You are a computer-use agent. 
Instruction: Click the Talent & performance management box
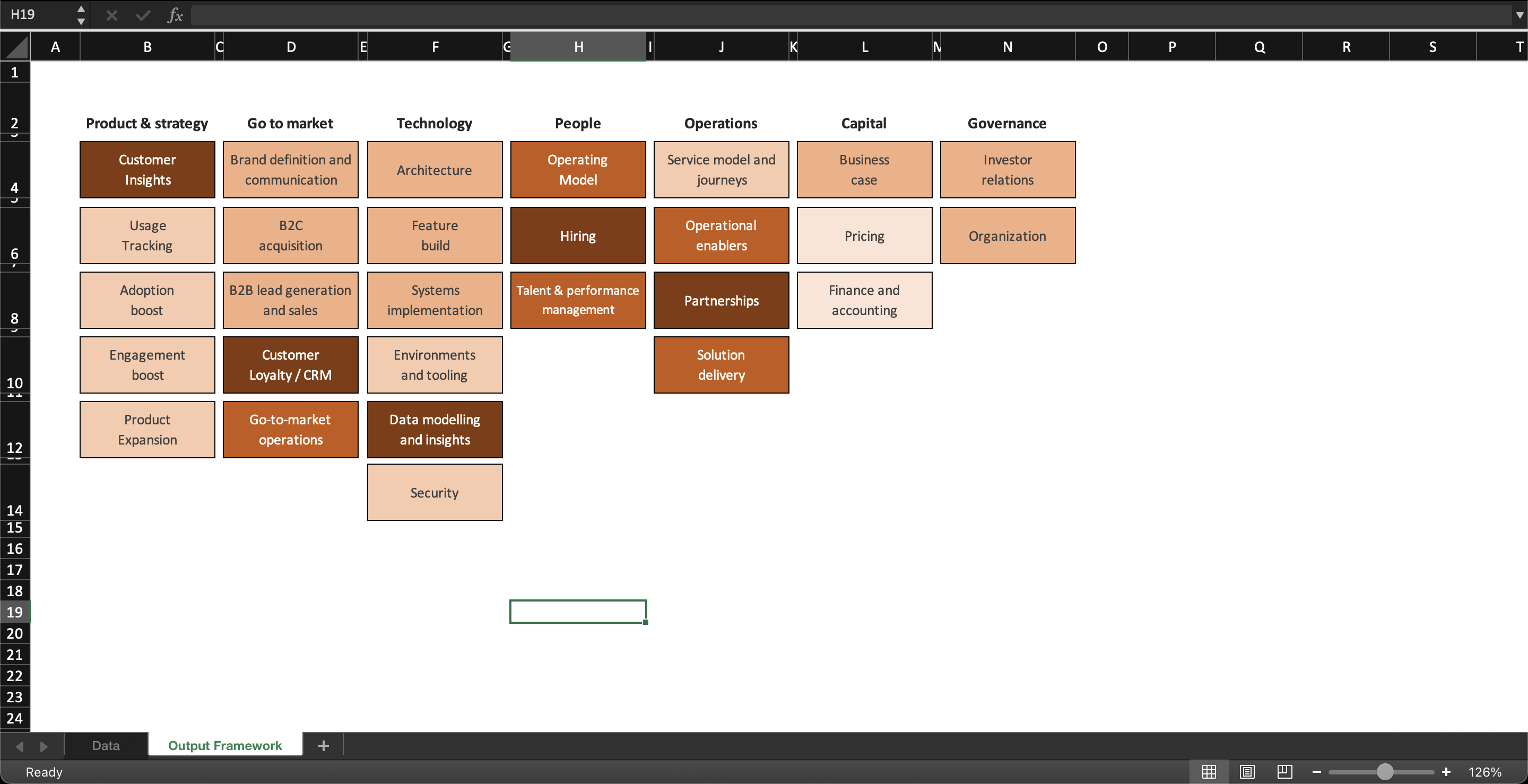(578, 300)
